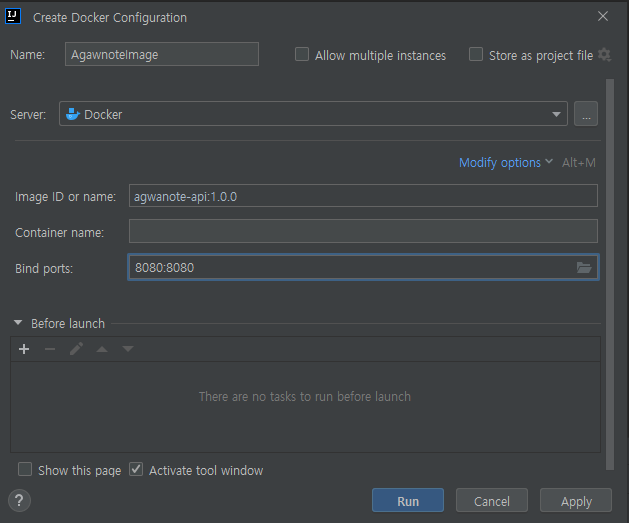Click the 'Image ID or name:' label
This screenshot has width=629, height=523.
click(x=65, y=197)
